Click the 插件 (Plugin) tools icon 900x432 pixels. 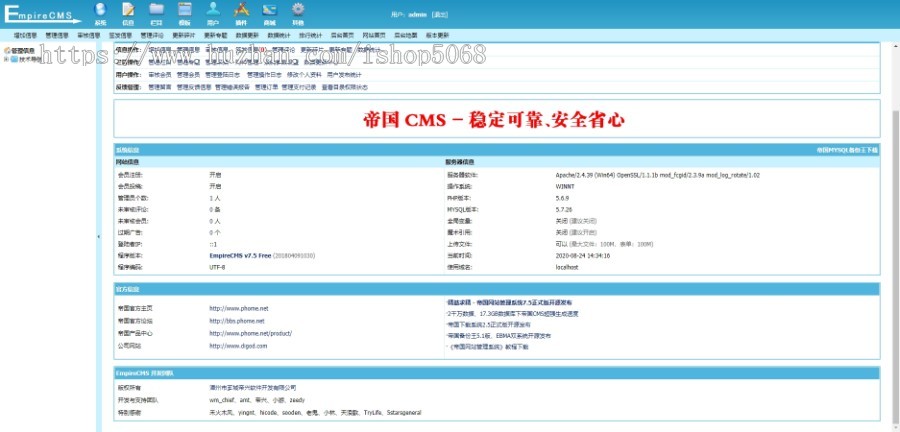pyautogui.click(x=241, y=12)
